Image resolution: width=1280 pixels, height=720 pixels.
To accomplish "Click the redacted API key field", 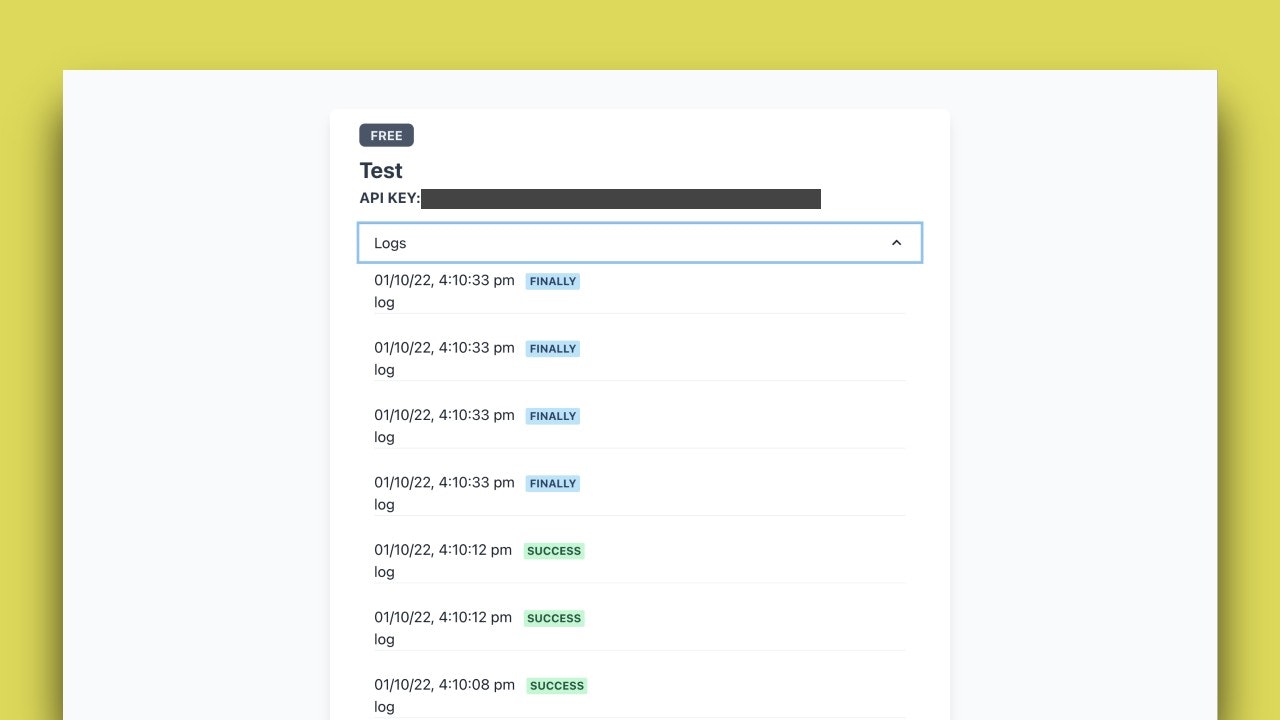I will tap(620, 198).
